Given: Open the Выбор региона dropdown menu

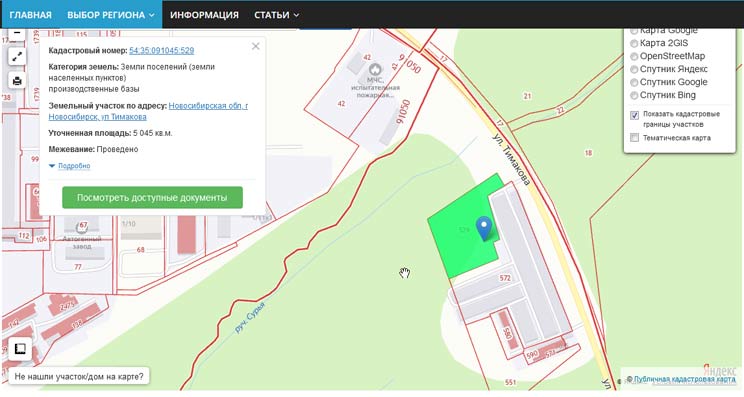Looking at the screenshot, I should point(111,15).
